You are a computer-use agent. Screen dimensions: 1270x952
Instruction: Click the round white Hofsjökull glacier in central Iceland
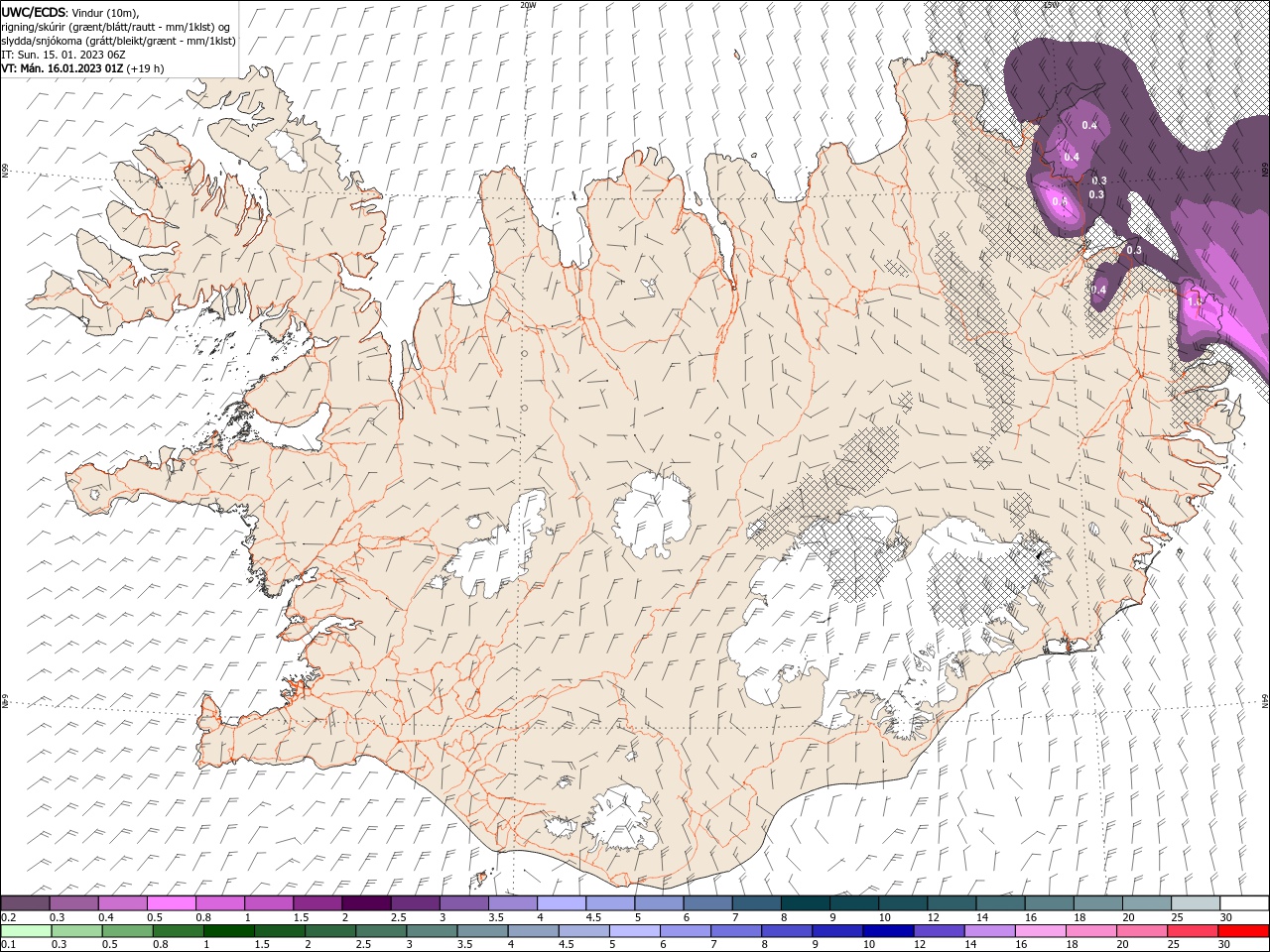(x=652, y=514)
